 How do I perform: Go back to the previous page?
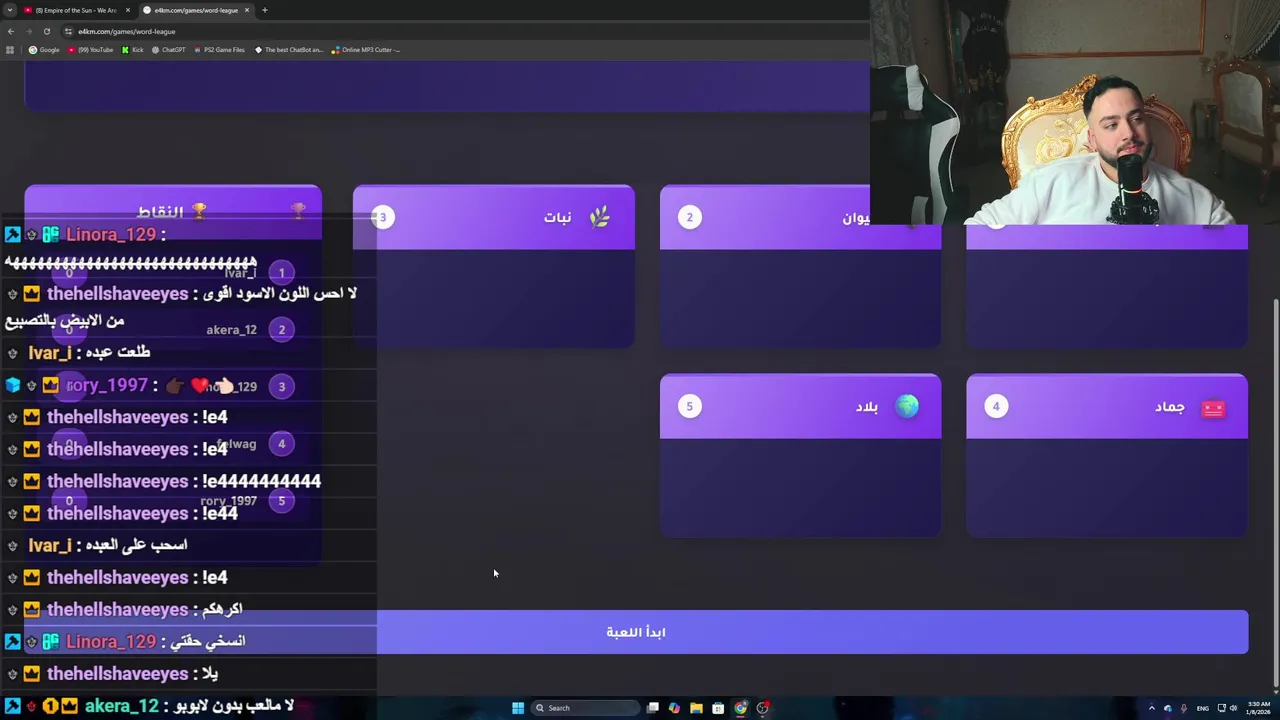pos(11,31)
